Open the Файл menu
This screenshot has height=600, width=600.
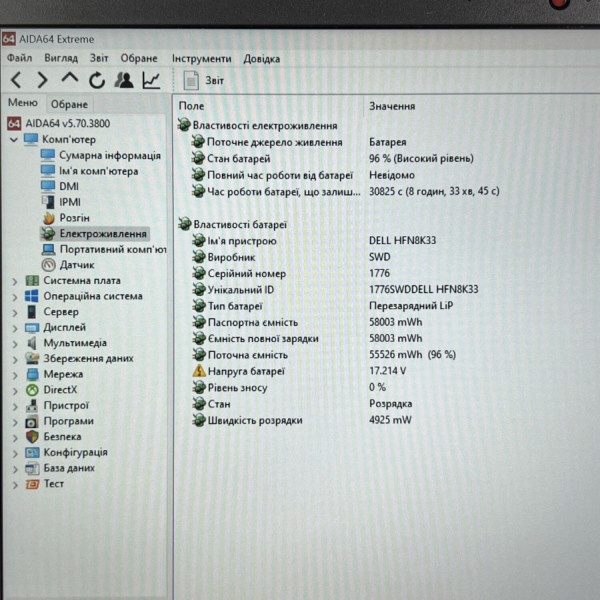click(20, 58)
